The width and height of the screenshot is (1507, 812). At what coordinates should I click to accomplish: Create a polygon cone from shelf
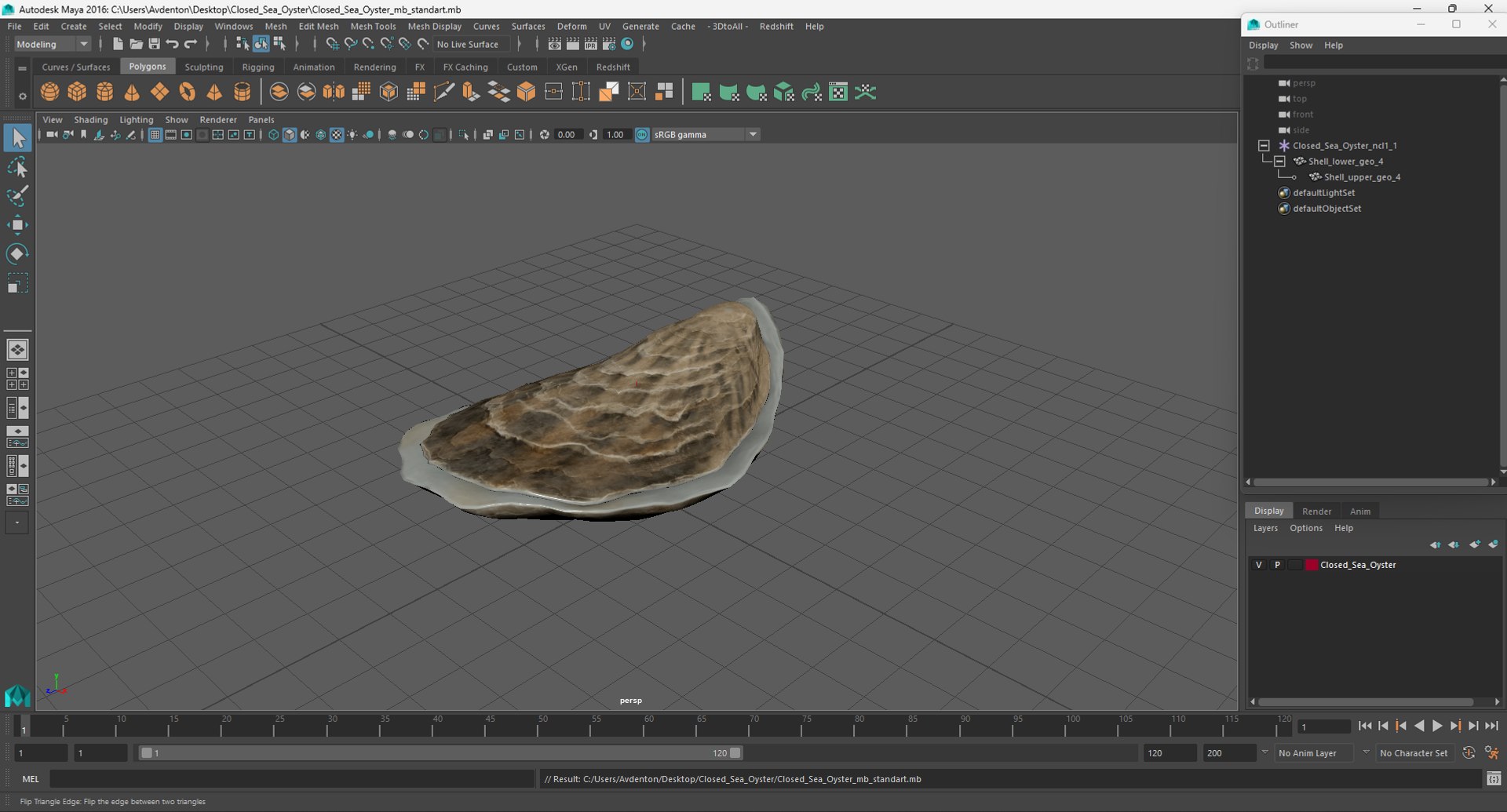[132, 92]
